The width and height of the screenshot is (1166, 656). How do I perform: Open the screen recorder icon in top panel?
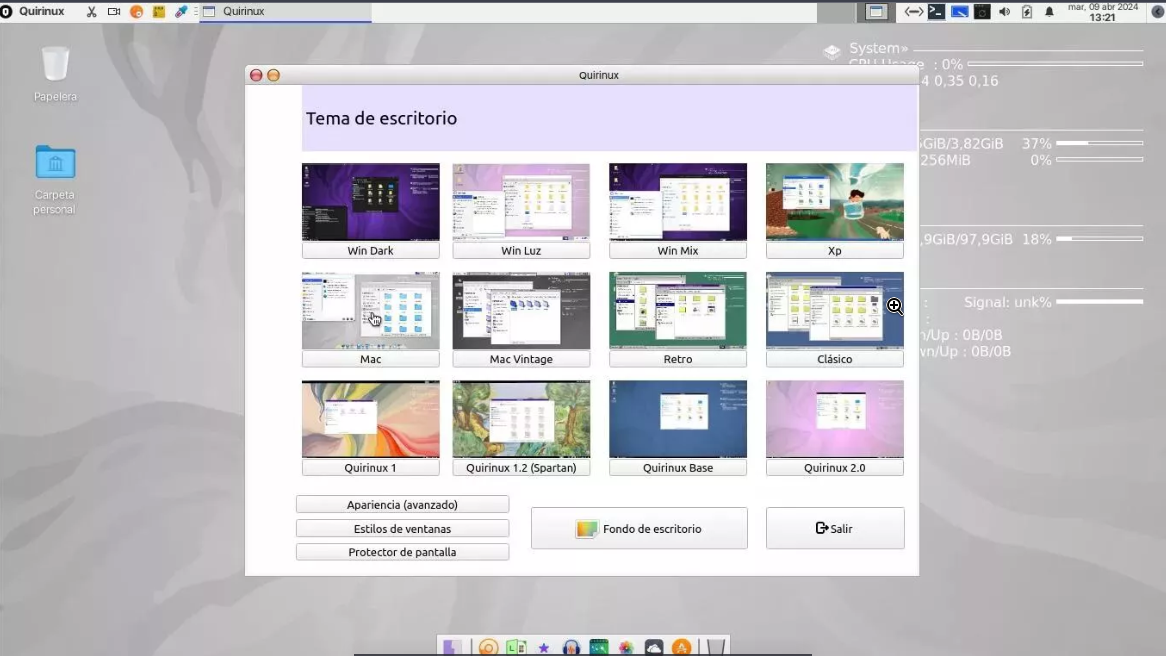click(112, 11)
